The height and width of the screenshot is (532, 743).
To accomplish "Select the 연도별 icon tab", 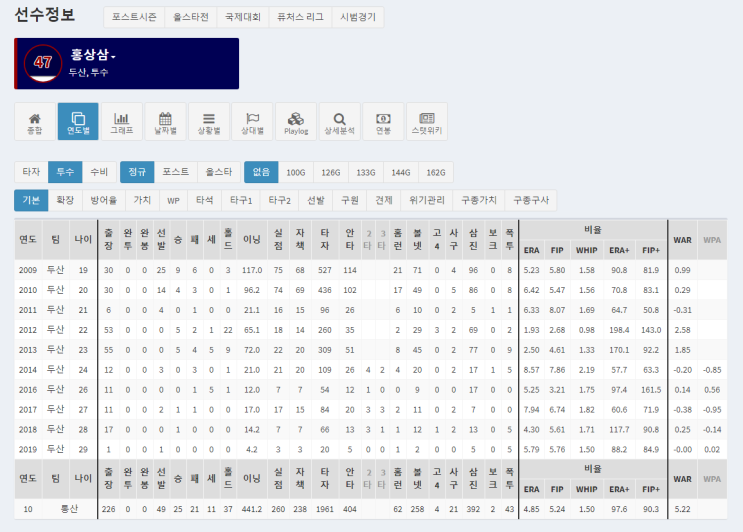I will 78,122.
